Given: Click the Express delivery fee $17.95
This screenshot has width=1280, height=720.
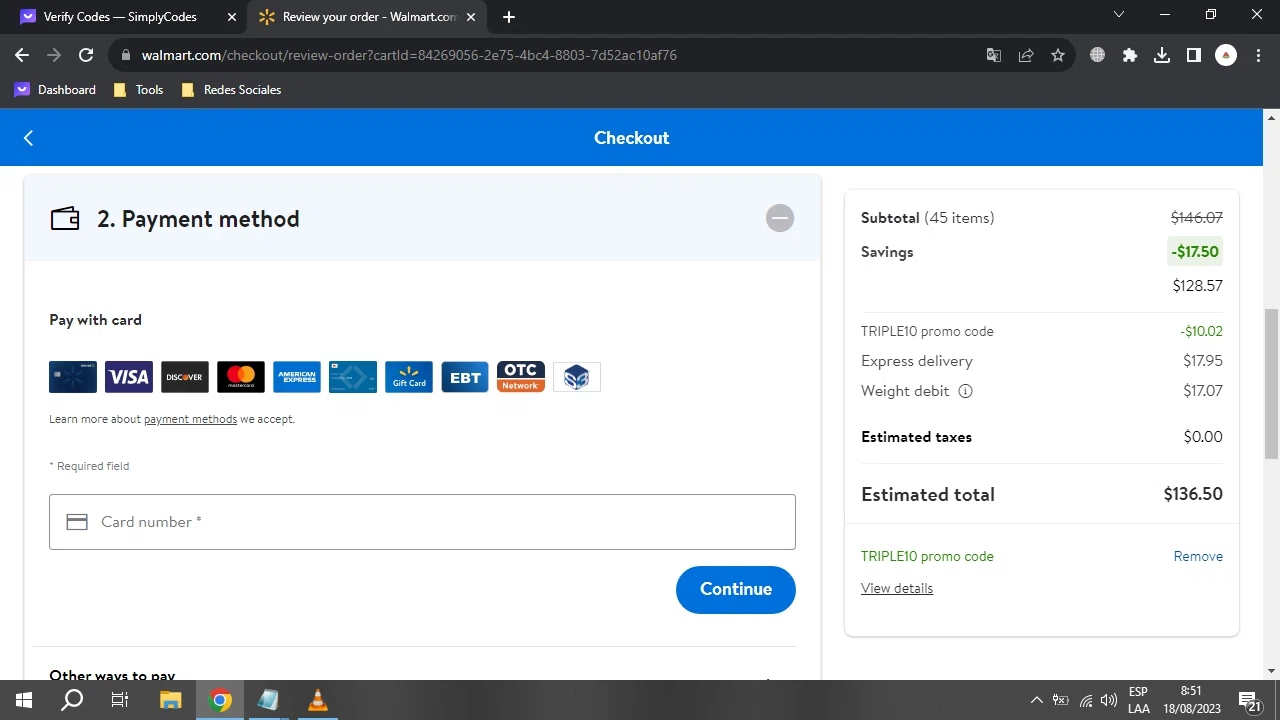Looking at the screenshot, I should tap(1203, 361).
